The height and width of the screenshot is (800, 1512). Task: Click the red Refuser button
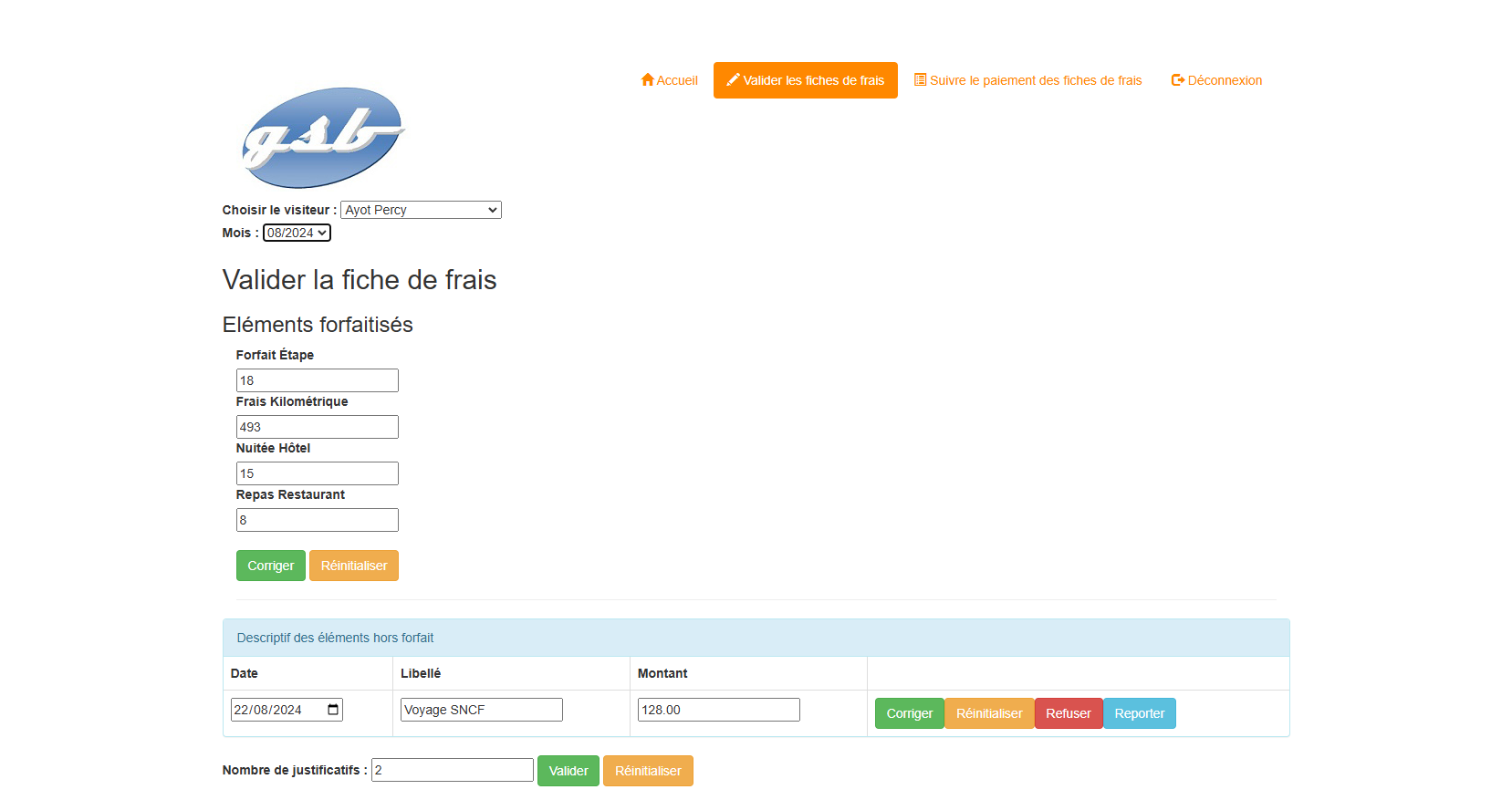(1068, 713)
